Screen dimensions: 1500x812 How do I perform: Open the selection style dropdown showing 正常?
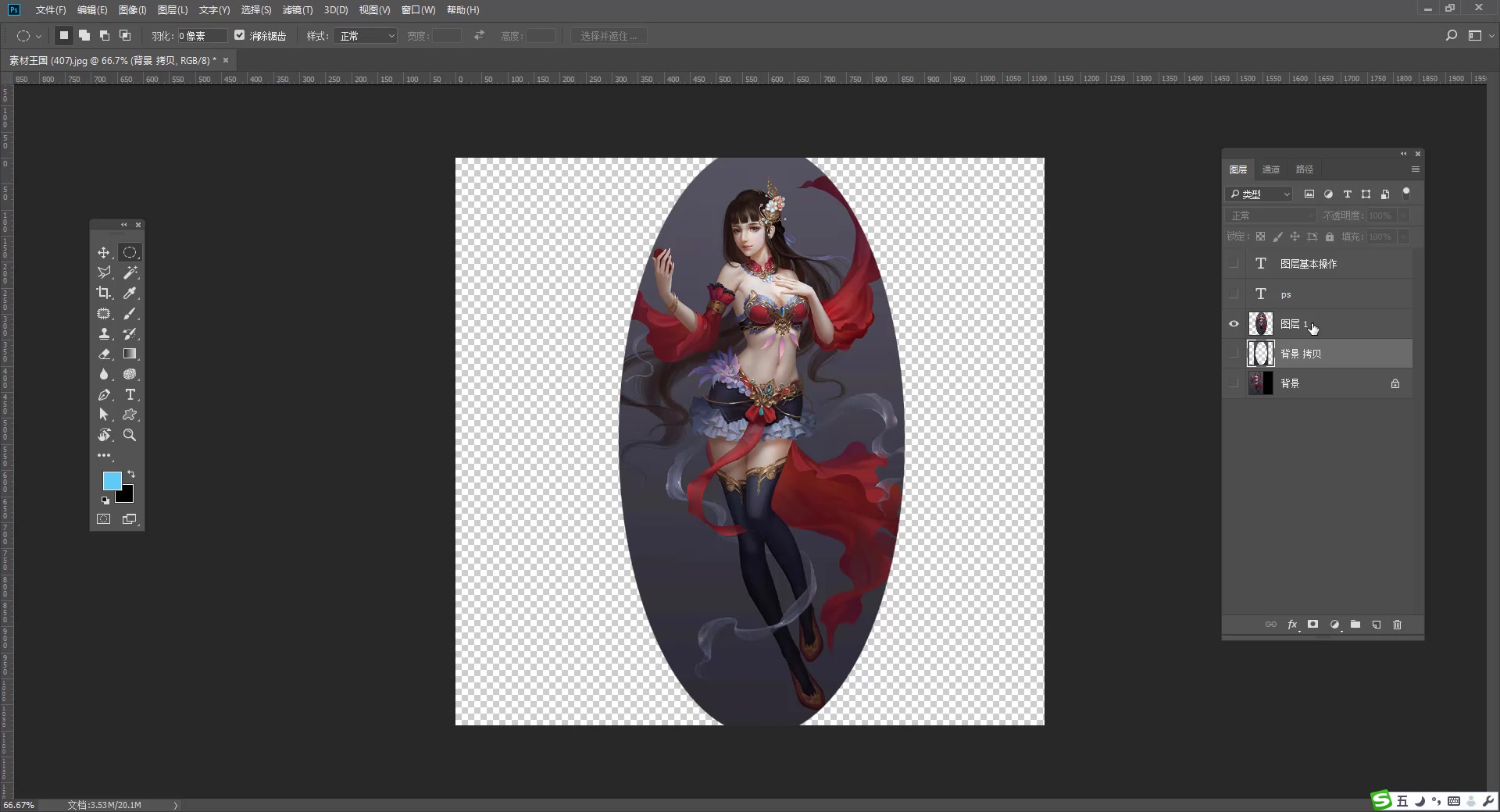pyautogui.click(x=364, y=35)
